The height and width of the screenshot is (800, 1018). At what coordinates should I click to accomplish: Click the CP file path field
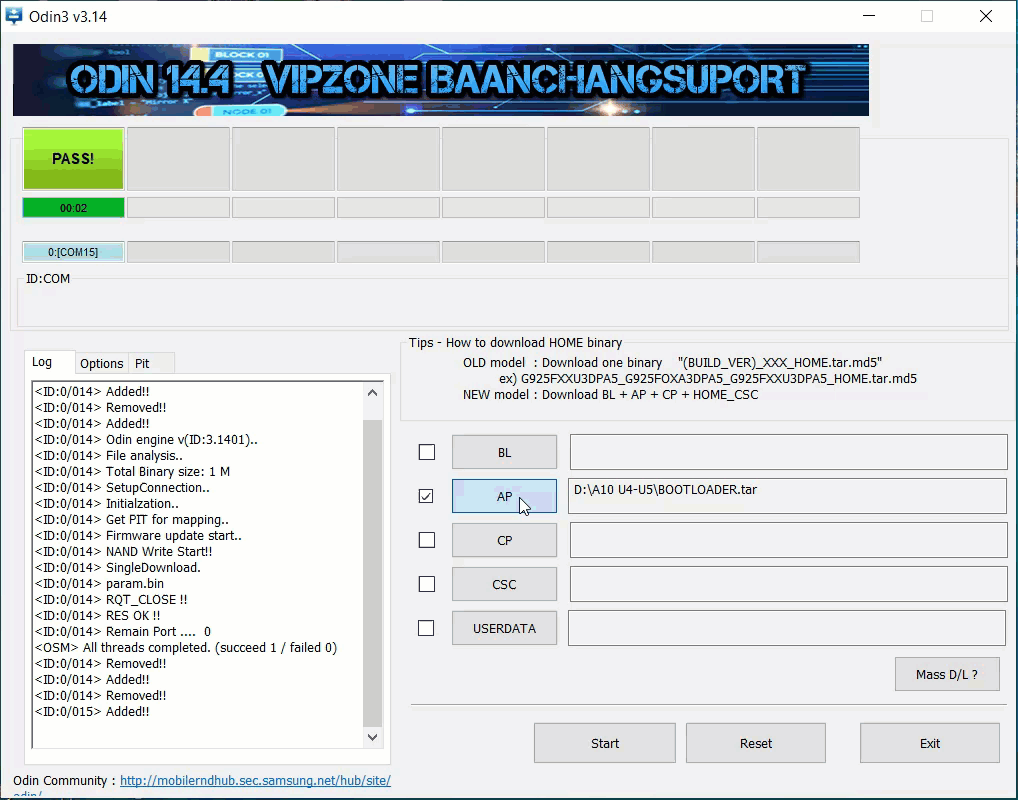pos(789,540)
